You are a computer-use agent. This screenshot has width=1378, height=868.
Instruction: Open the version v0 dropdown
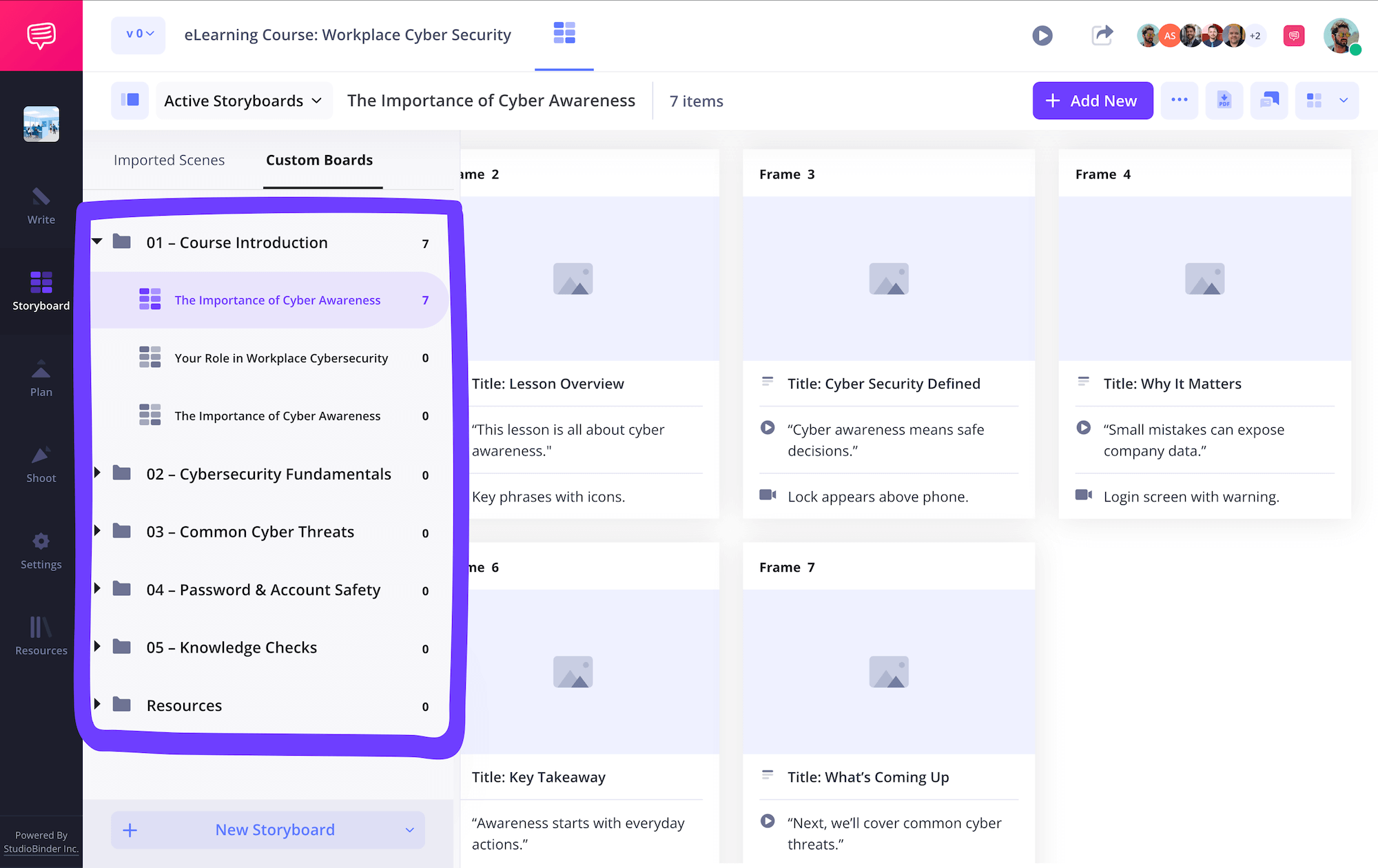138,34
